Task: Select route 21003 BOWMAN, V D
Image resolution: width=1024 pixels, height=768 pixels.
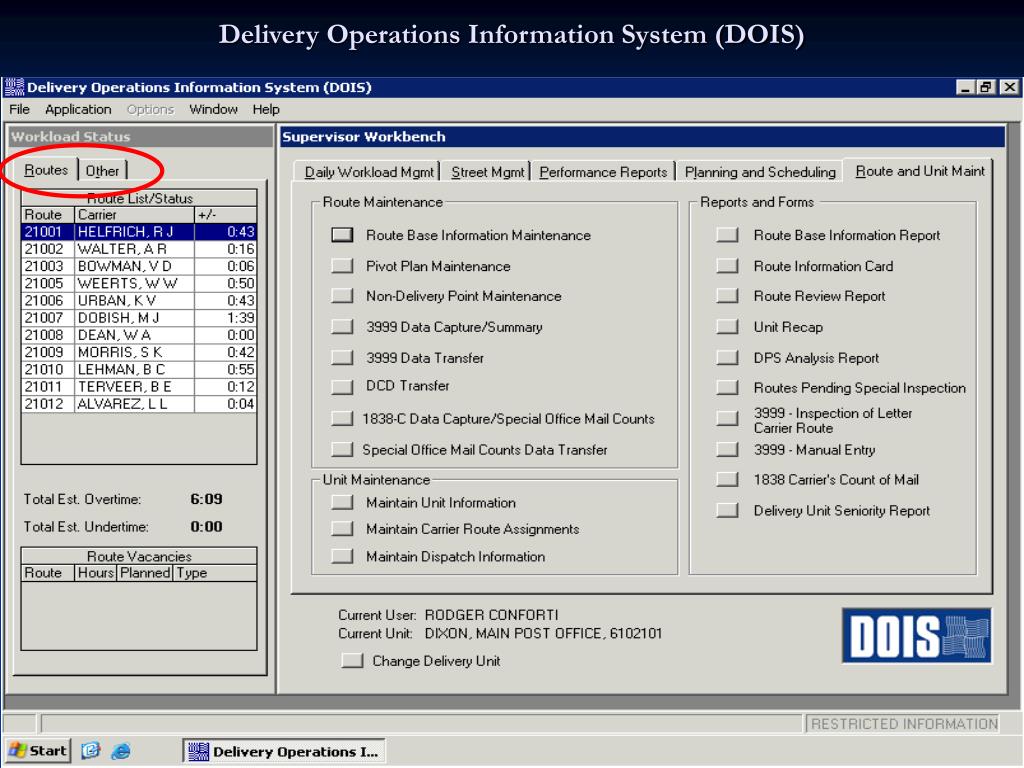Action: click(x=139, y=266)
